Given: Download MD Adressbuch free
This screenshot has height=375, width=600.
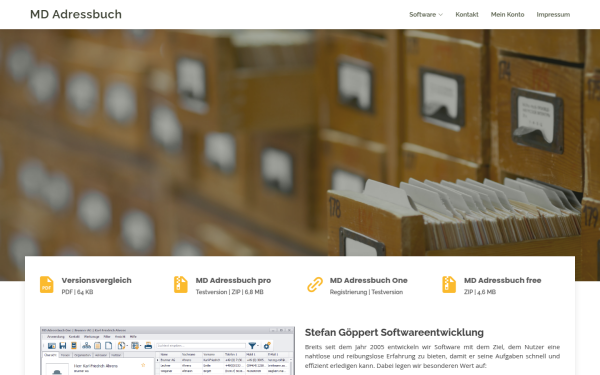Looking at the screenshot, I should [502, 280].
